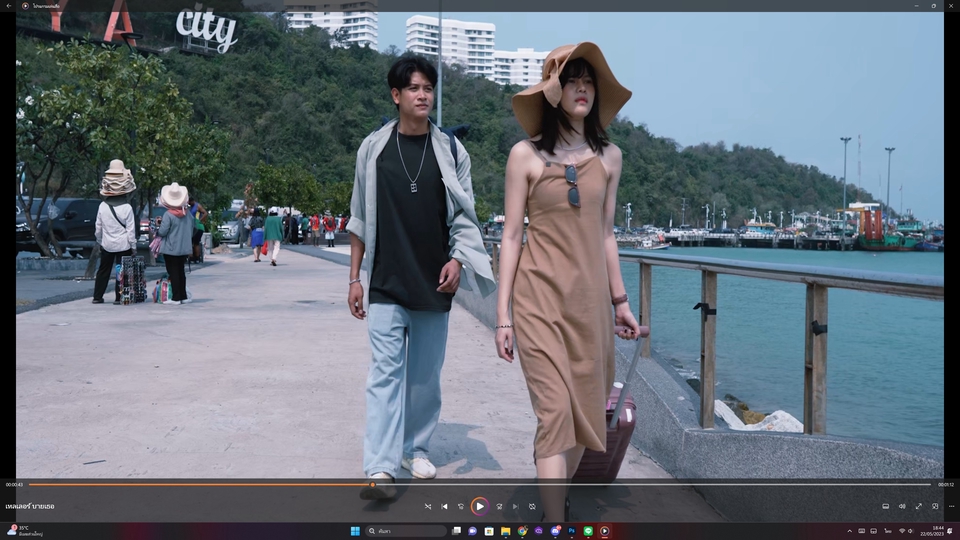Enter full screen mode

919,507
